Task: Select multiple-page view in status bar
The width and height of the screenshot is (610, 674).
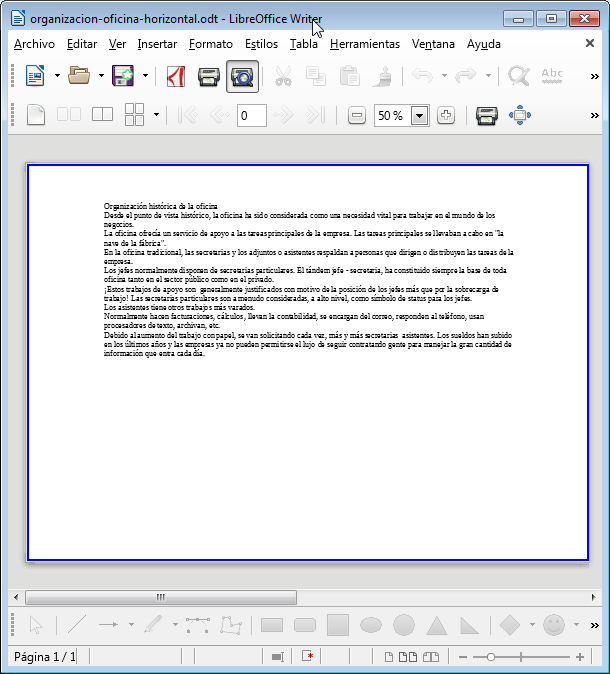Action: (x=408, y=657)
